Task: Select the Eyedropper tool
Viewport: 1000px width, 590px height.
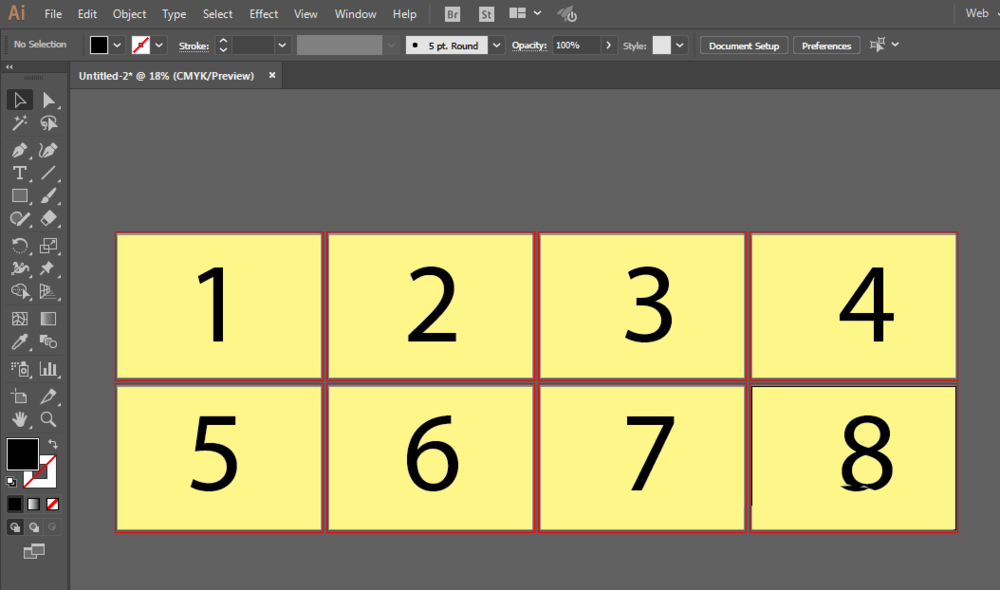Action: (x=19, y=342)
